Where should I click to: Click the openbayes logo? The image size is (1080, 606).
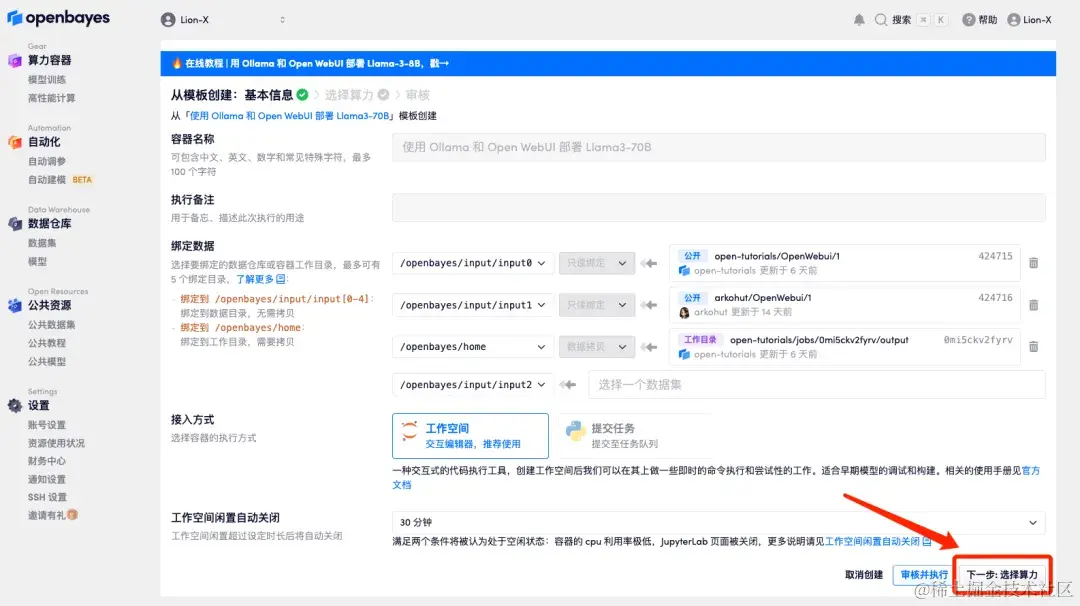pos(58,17)
